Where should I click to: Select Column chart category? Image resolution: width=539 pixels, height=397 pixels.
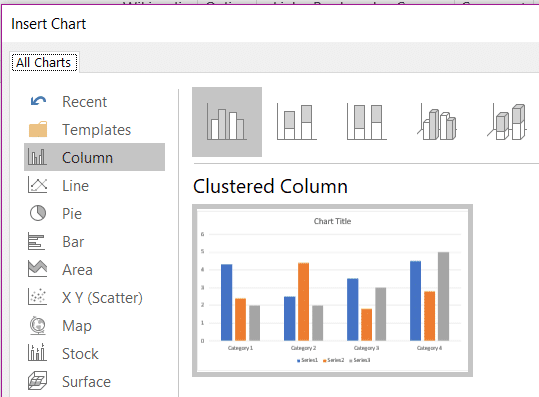[95, 157]
